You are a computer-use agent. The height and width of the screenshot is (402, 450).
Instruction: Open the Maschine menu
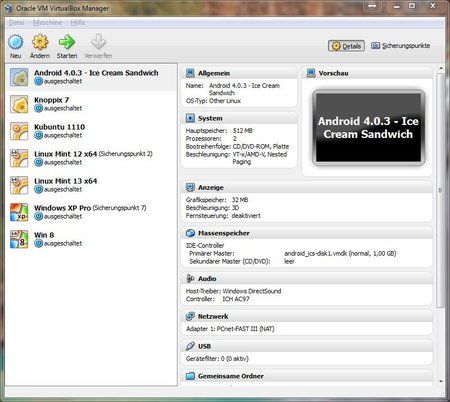tap(47, 23)
